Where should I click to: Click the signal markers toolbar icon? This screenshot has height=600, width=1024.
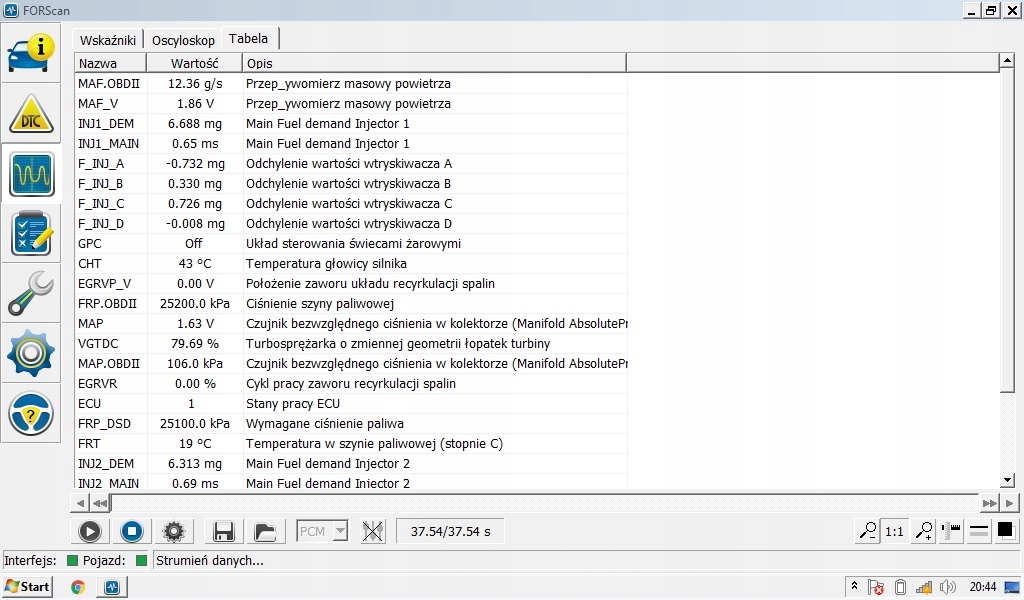pyautogui.click(x=952, y=531)
